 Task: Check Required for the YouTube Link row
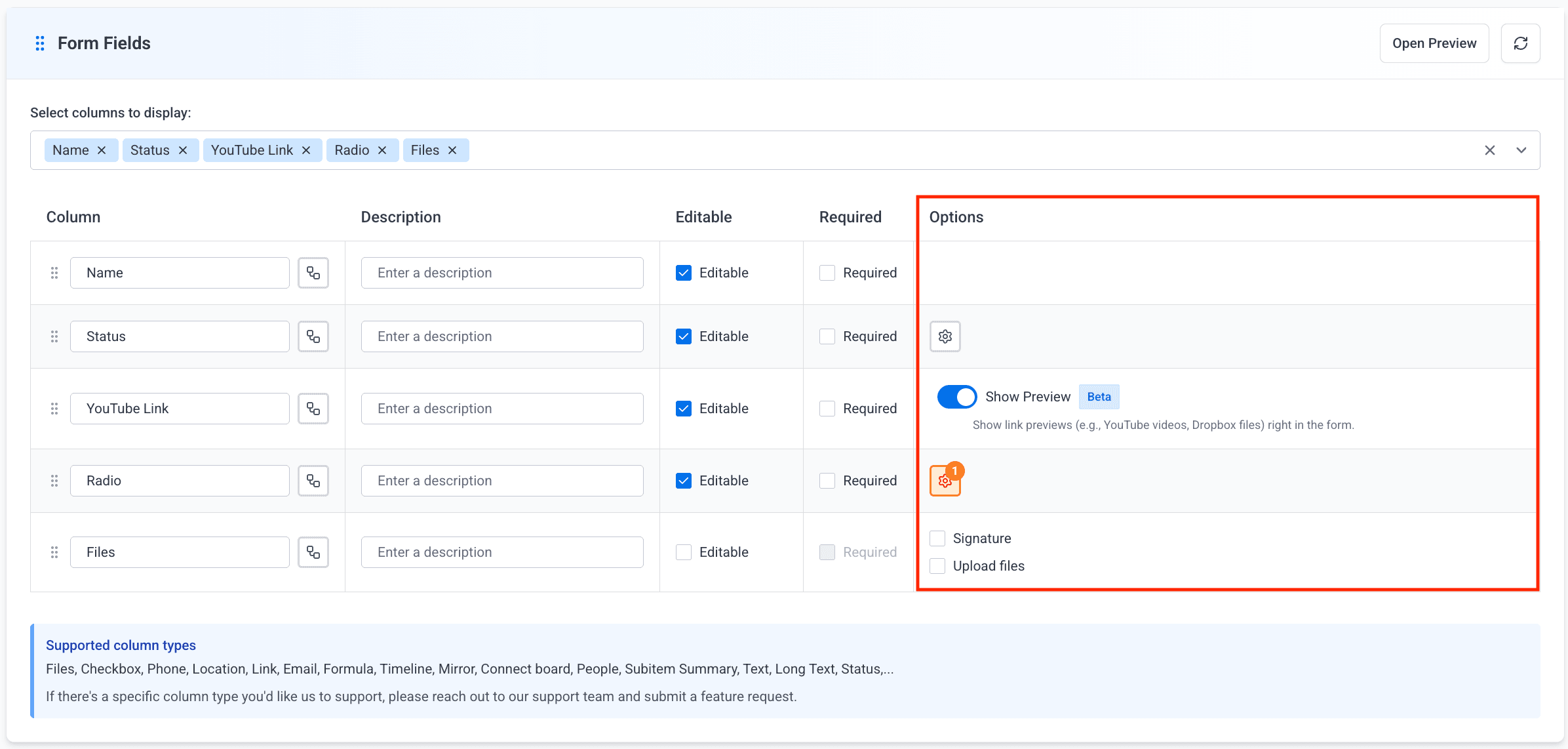point(827,409)
